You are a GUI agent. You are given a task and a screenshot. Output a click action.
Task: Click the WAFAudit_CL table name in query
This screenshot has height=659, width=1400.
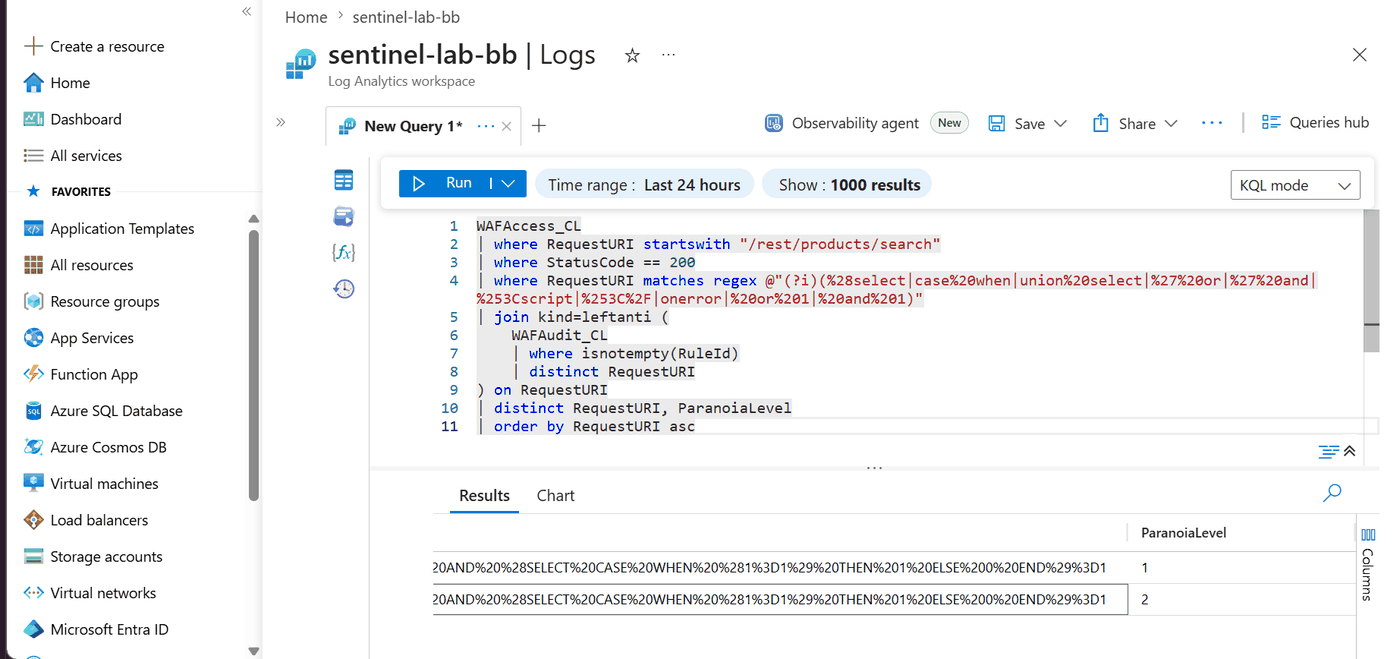tap(559, 335)
